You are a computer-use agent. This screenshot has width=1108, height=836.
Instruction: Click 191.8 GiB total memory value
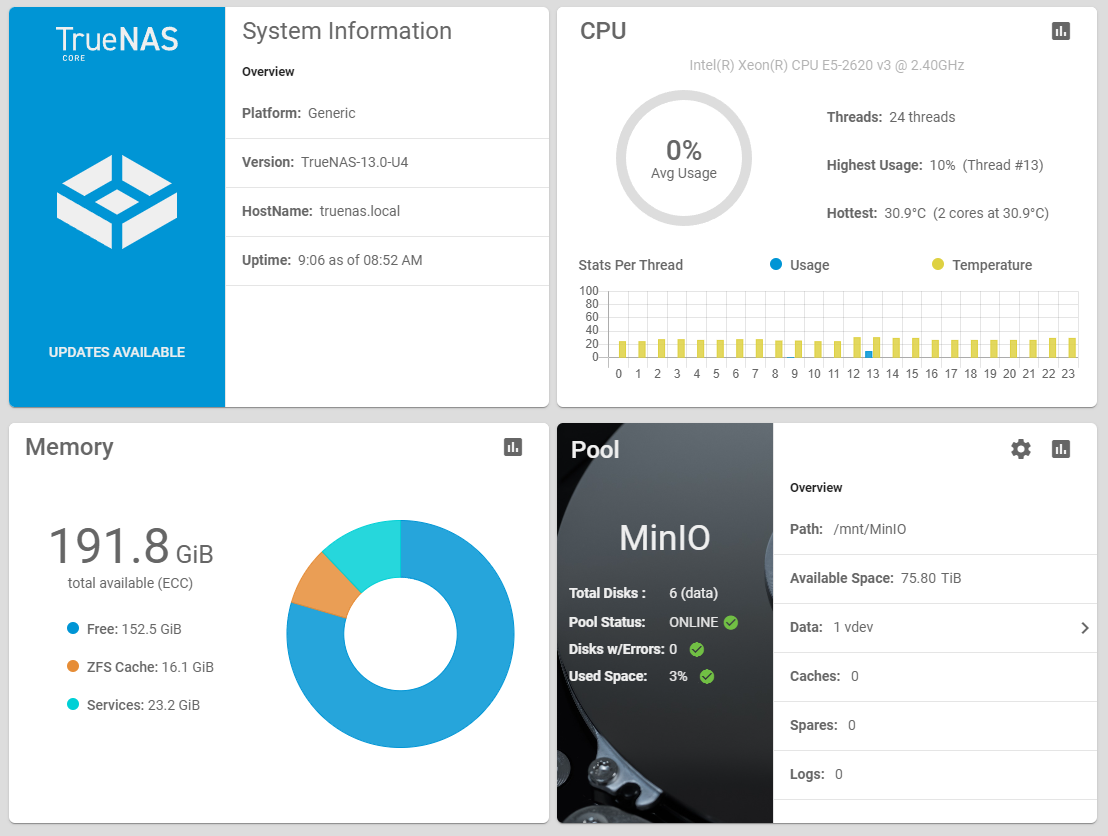click(131, 546)
